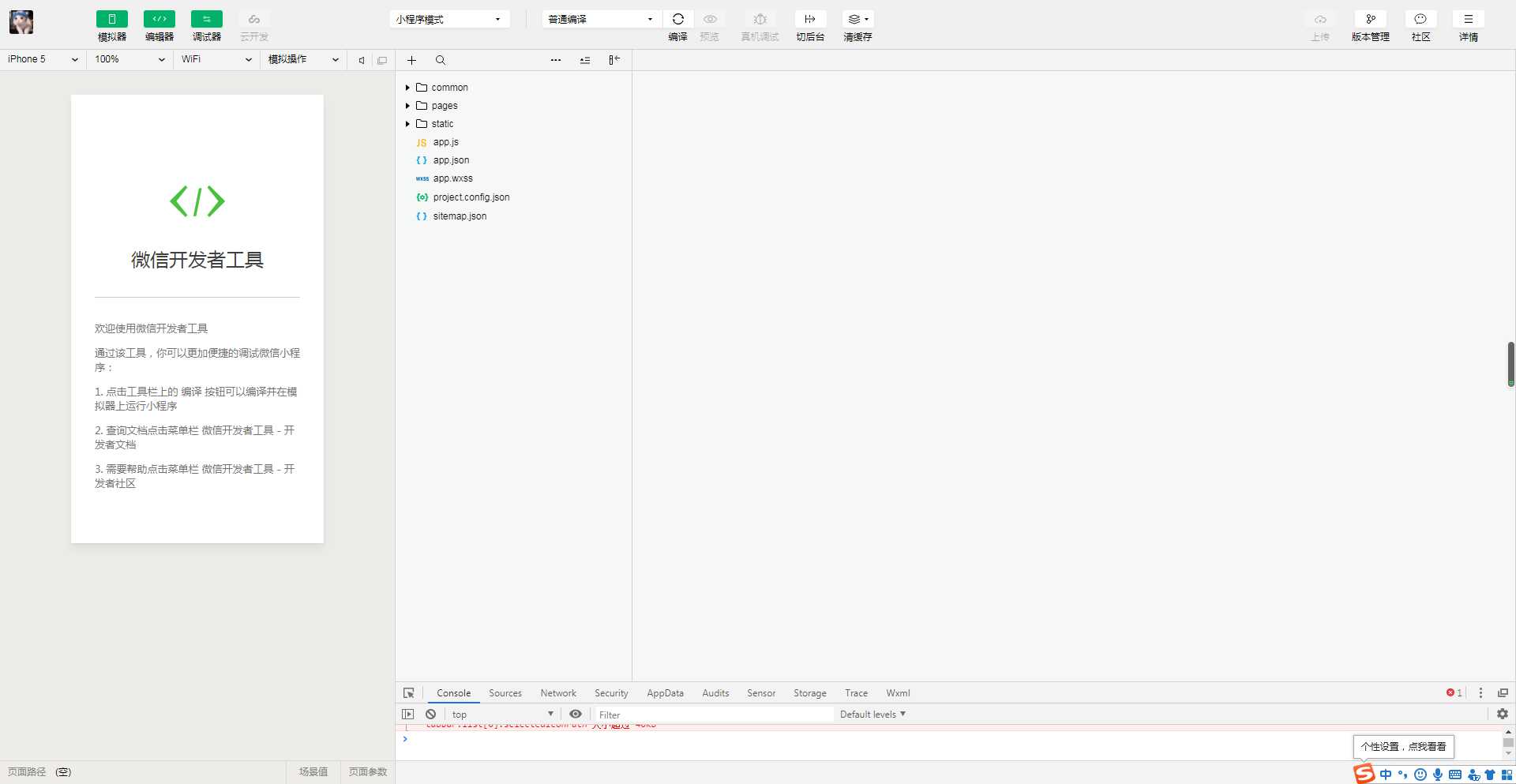The height and width of the screenshot is (784, 1516).
Task: Open the 模拟操作 simulate action dropdown
Action: click(303, 59)
